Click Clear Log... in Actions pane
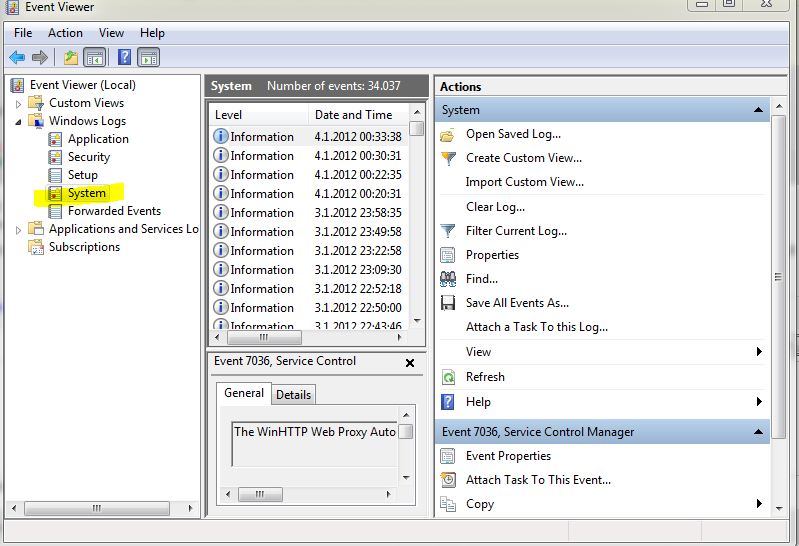The width and height of the screenshot is (799, 546). click(x=495, y=207)
